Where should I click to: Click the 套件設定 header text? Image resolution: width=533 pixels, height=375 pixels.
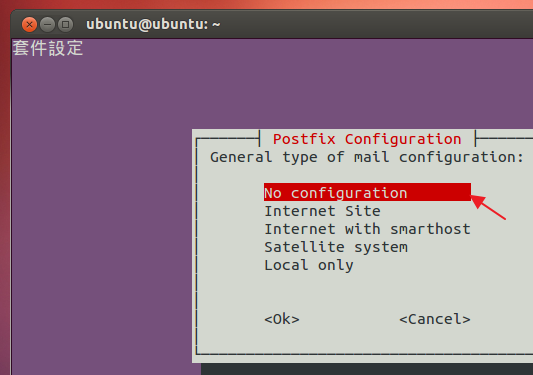tap(48, 48)
